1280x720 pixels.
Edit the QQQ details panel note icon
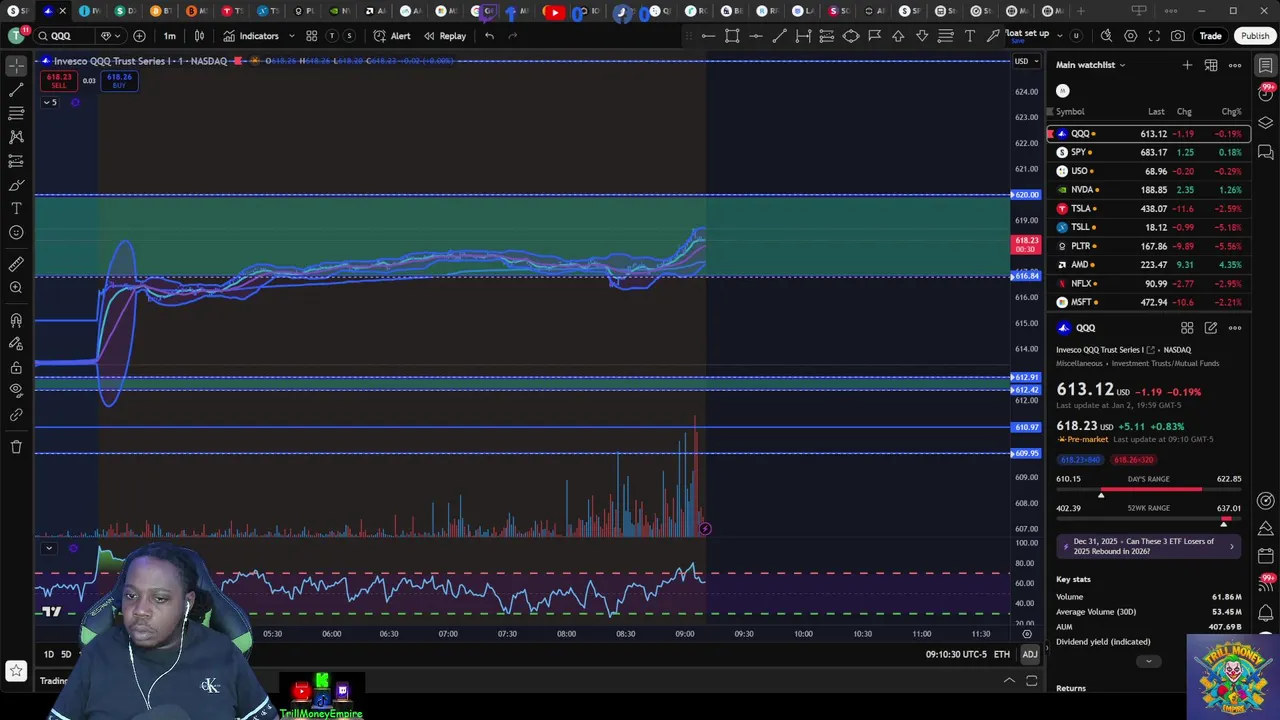1211,328
